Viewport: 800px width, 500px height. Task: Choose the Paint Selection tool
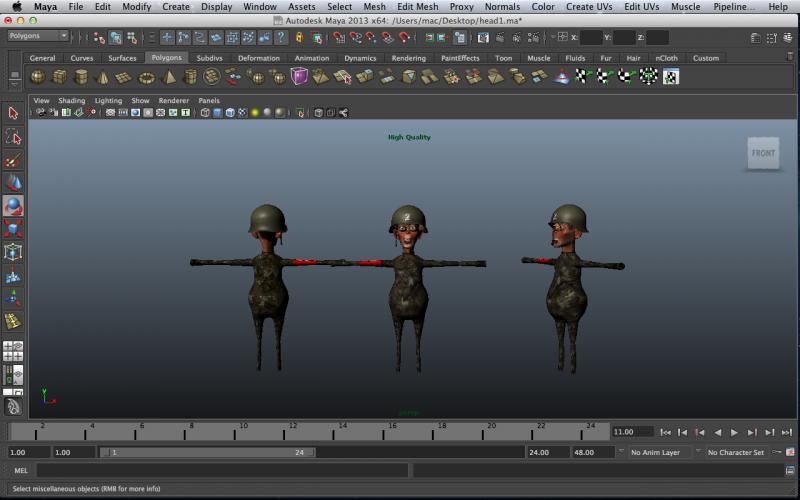13,160
